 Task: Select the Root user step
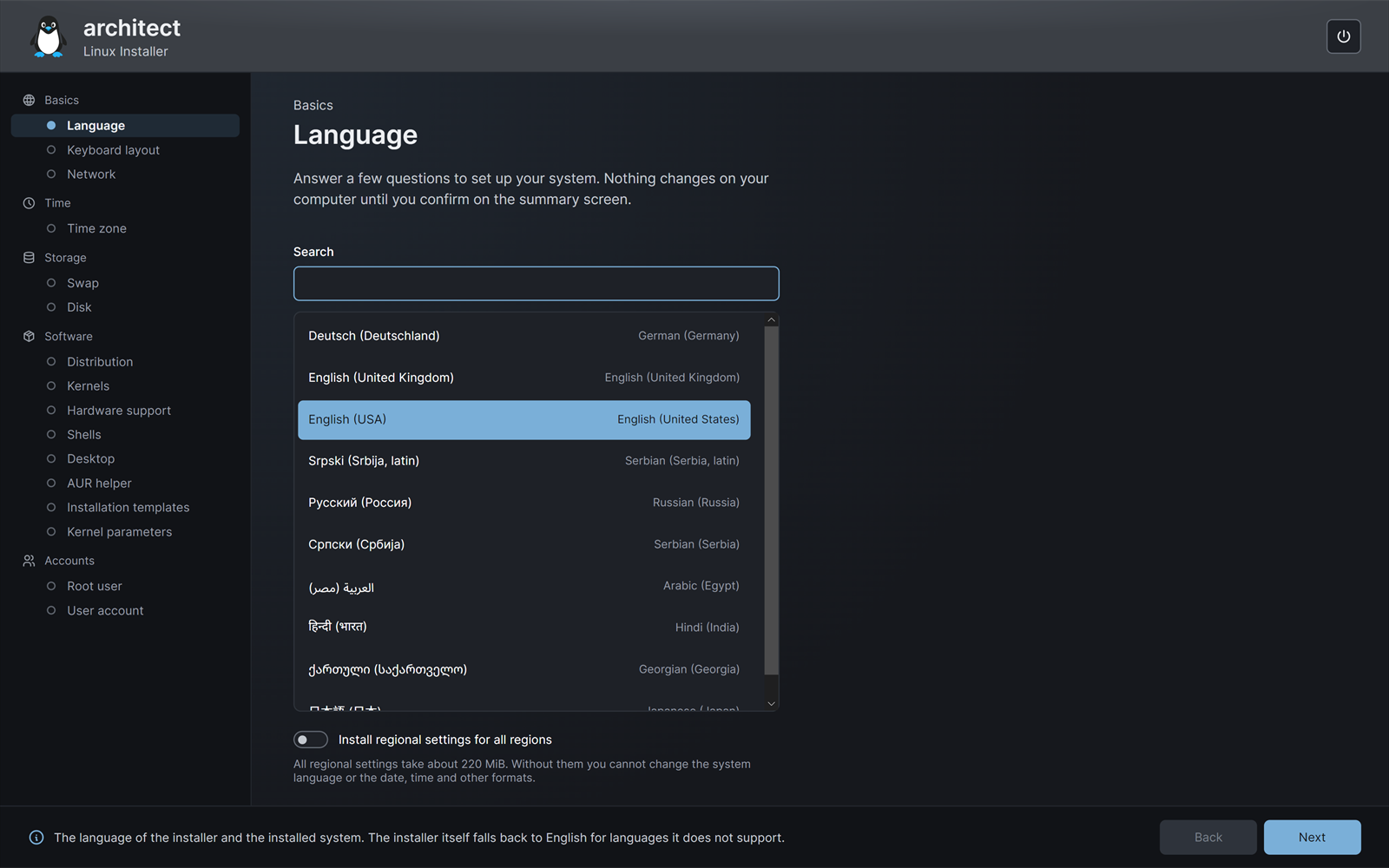pyautogui.click(x=125, y=587)
